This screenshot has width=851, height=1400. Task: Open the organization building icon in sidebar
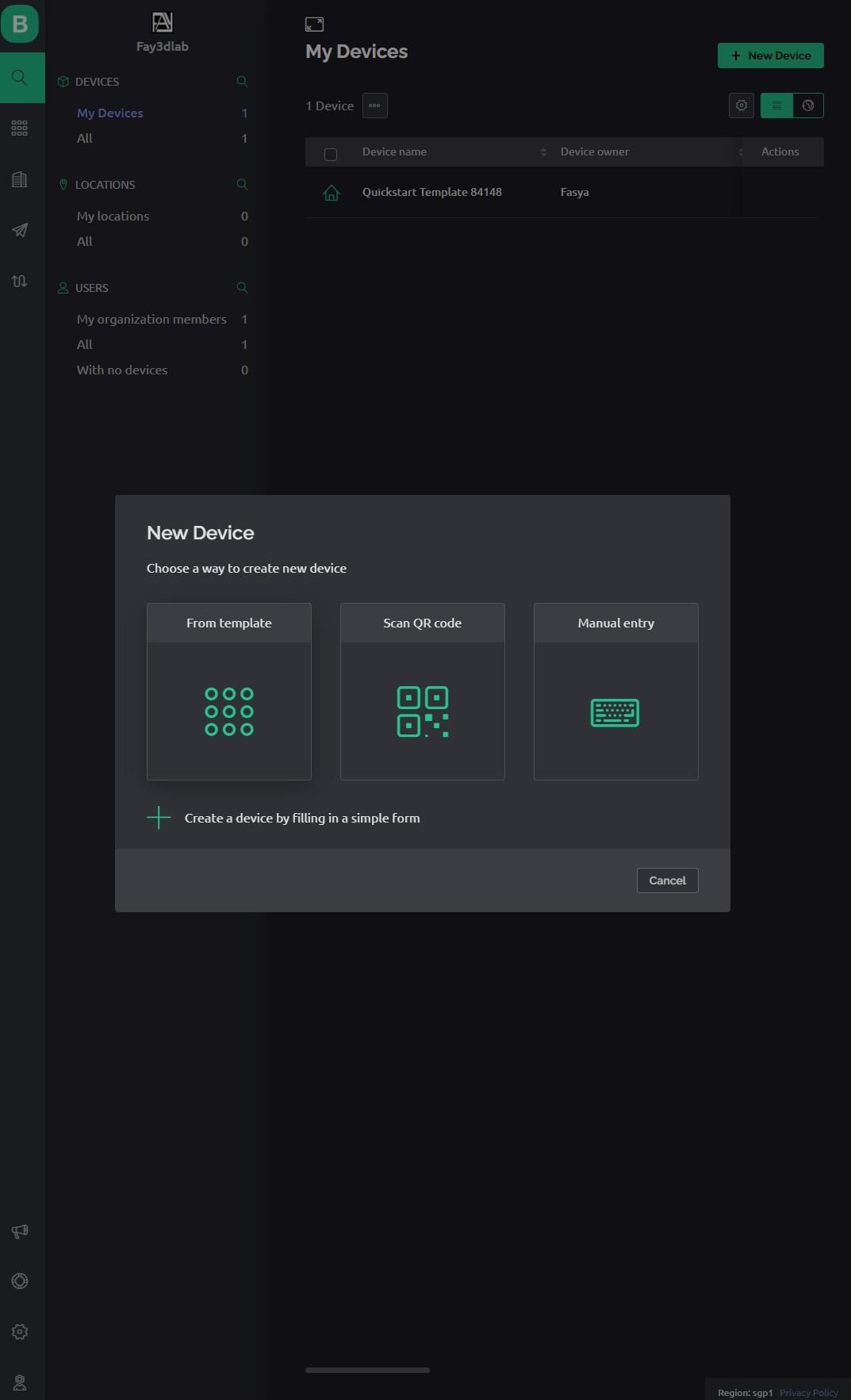click(x=20, y=179)
